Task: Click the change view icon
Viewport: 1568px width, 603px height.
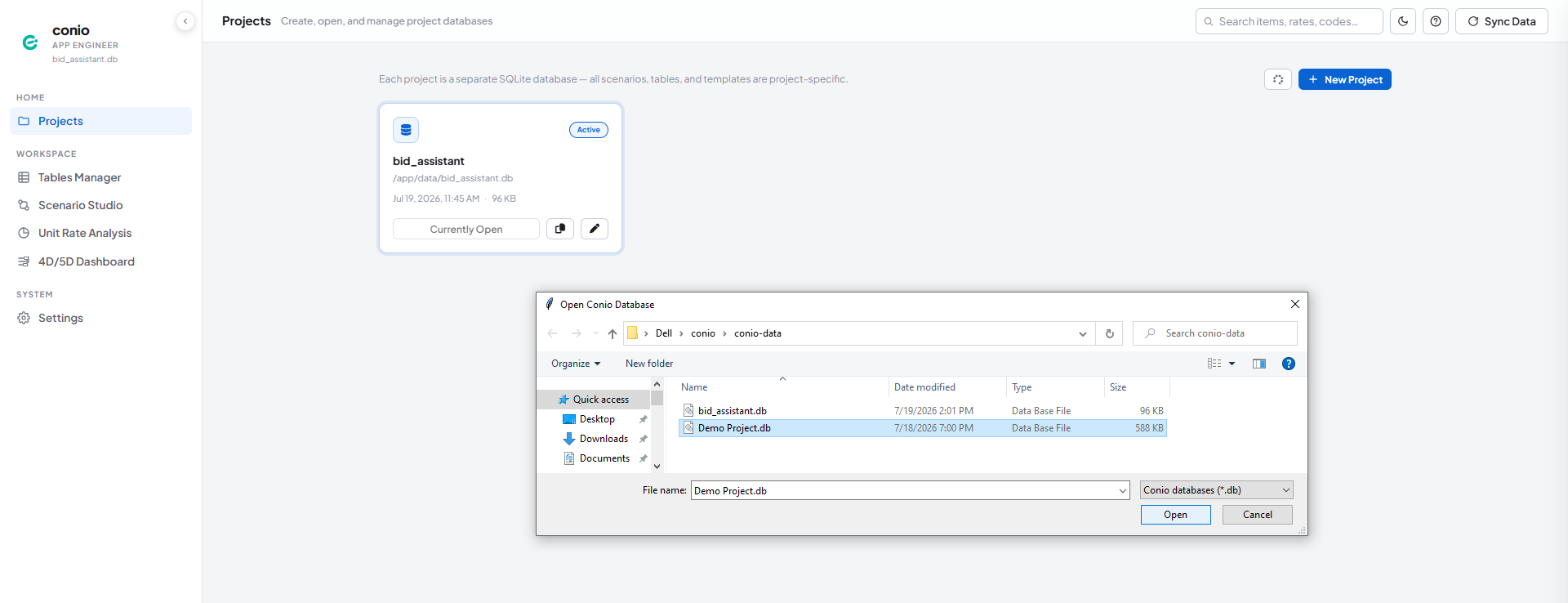Action: 1214,364
